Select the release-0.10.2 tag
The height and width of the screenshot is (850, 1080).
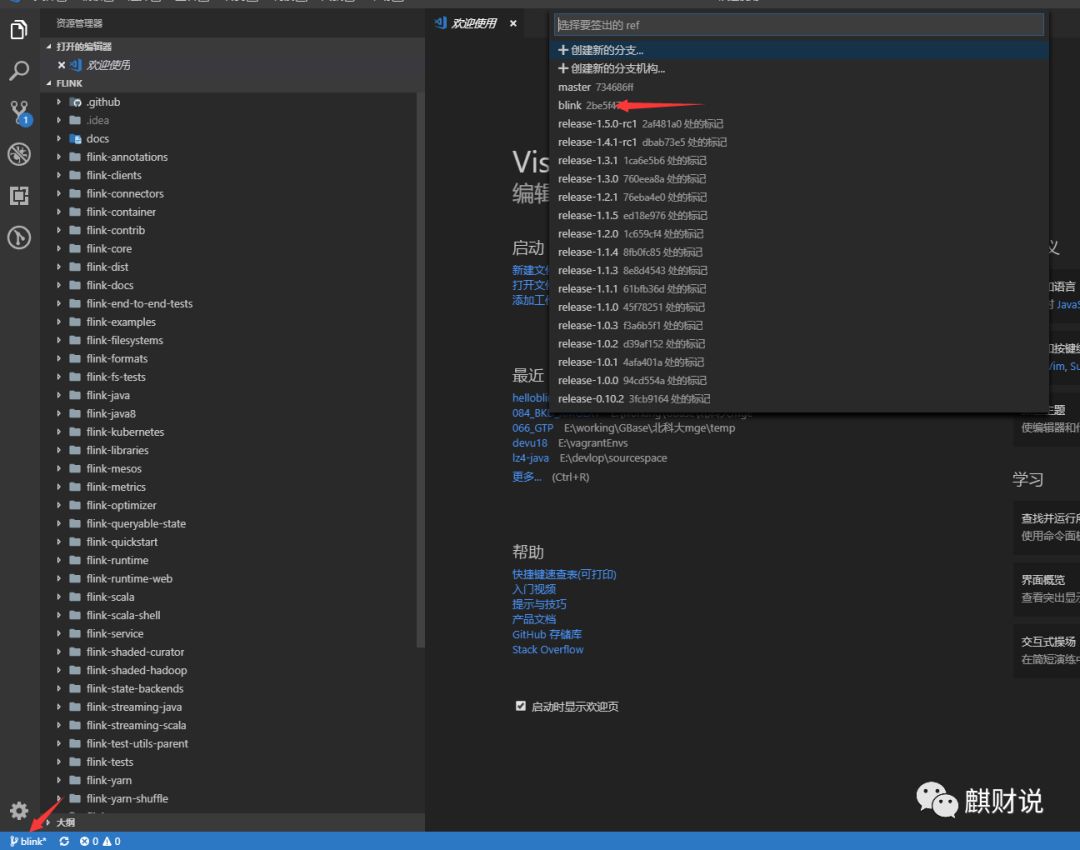799,399
